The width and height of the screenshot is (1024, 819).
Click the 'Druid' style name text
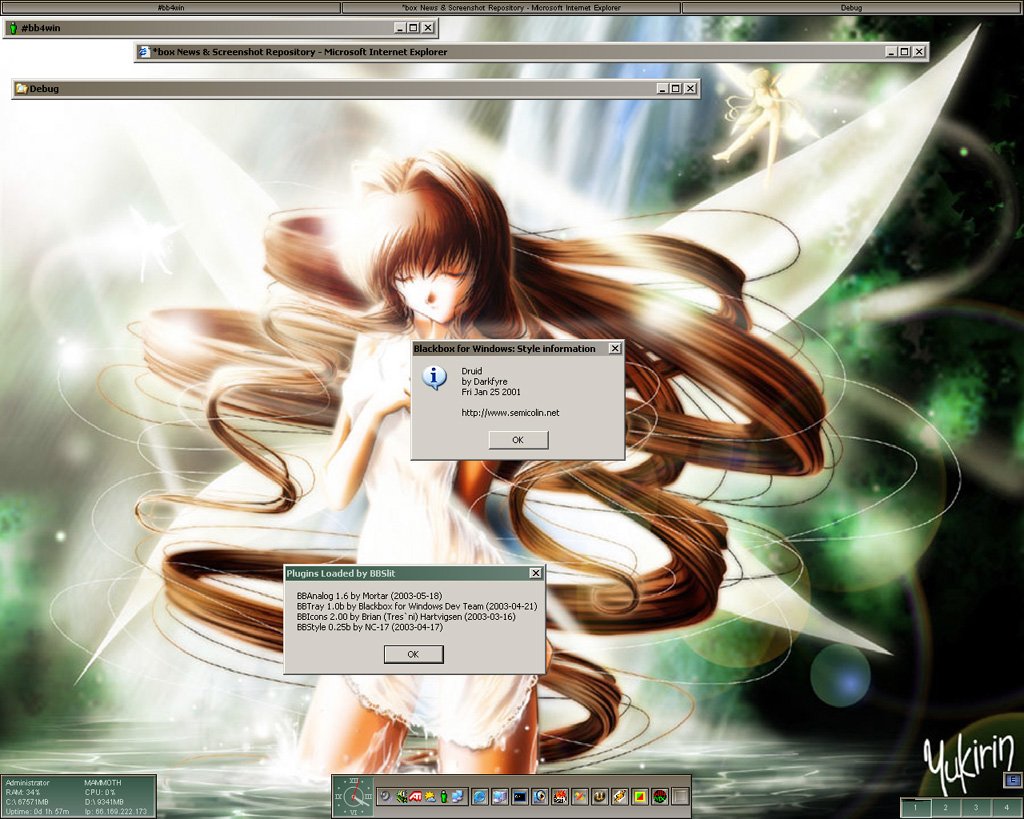point(472,371)
